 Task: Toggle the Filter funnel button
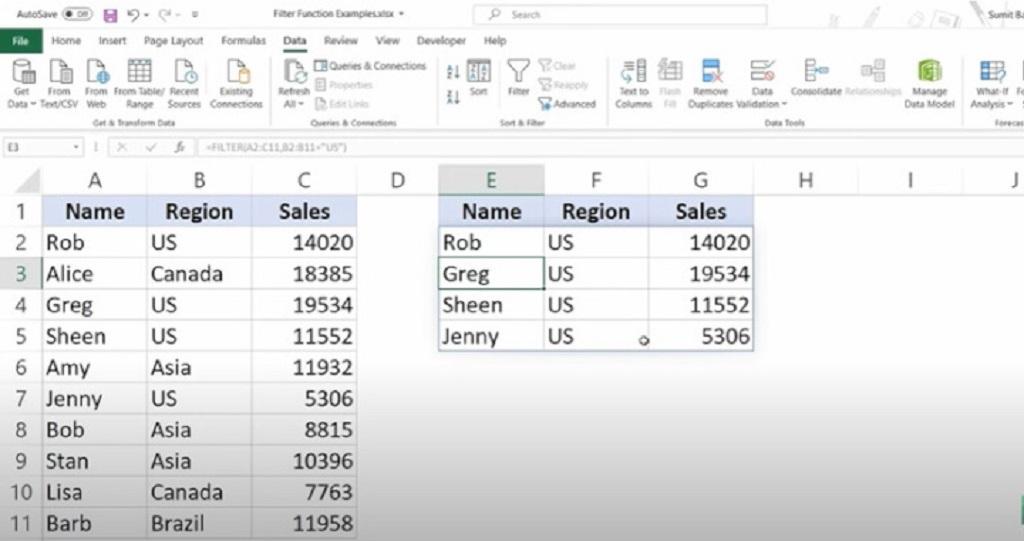tap(519, 78)
